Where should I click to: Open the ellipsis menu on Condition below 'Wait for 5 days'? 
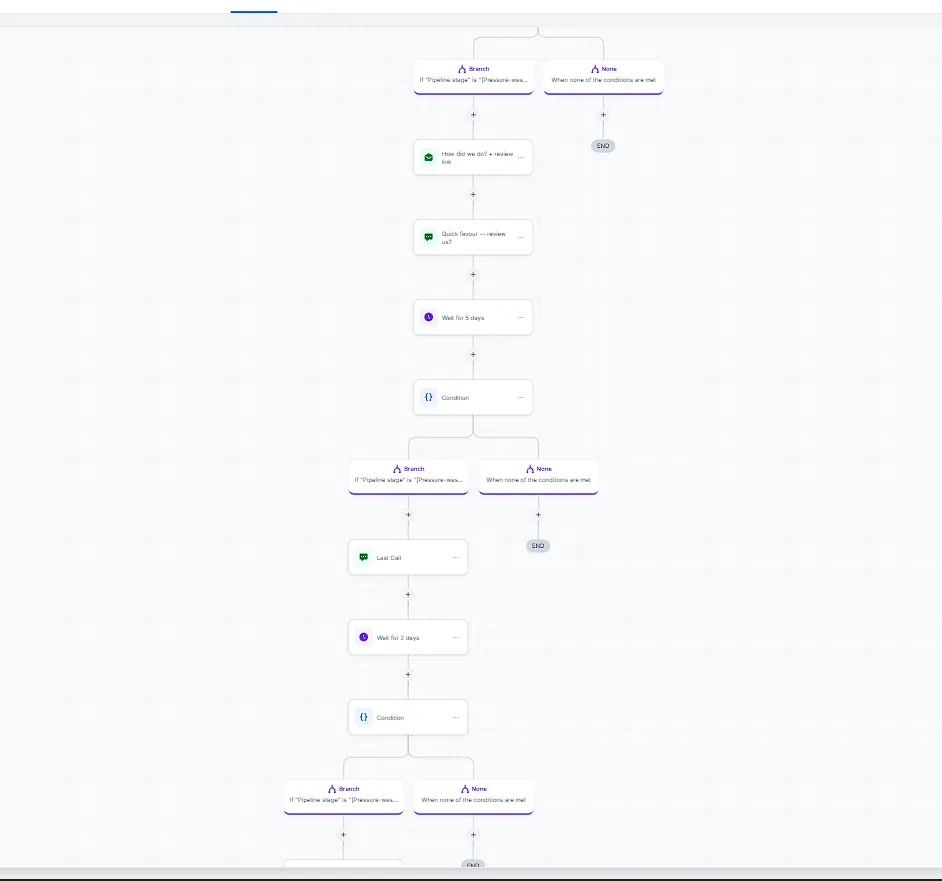[520, 397]
